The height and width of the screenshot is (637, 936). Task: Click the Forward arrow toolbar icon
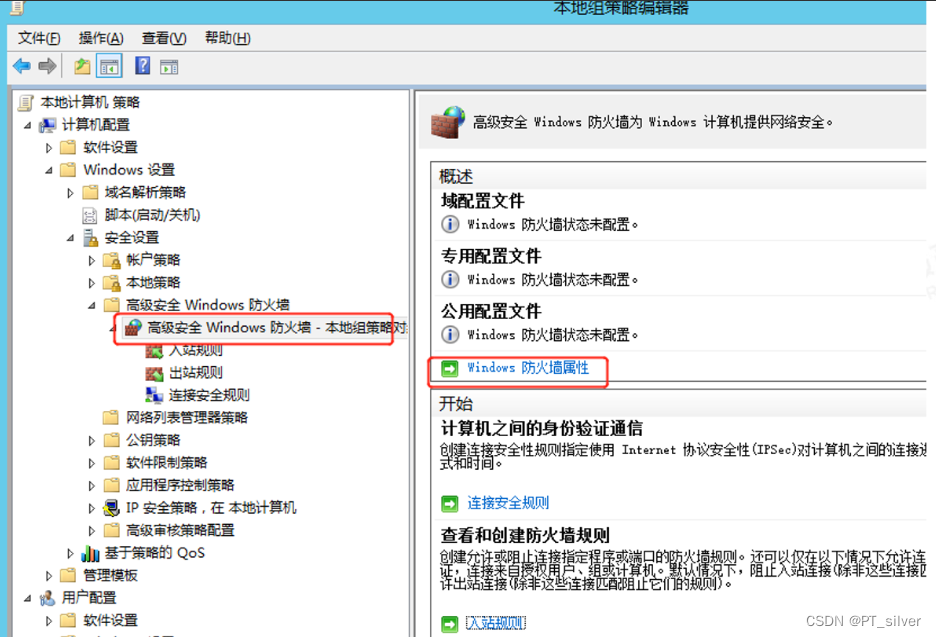[x=47, y=66]
